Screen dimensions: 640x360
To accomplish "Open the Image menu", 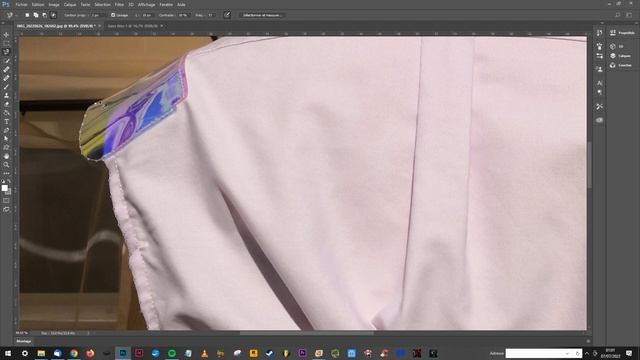I will (x=54, y=4).
